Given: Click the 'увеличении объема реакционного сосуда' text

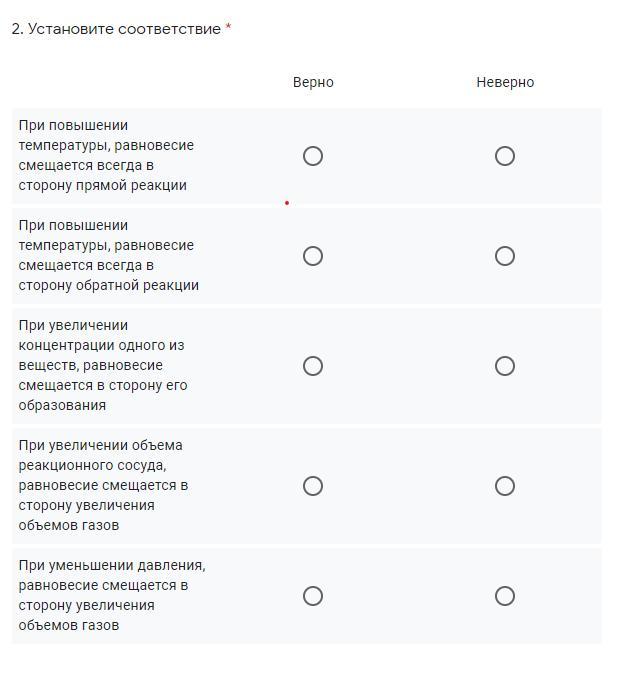Looking at the screenshot, I should 103,485.
